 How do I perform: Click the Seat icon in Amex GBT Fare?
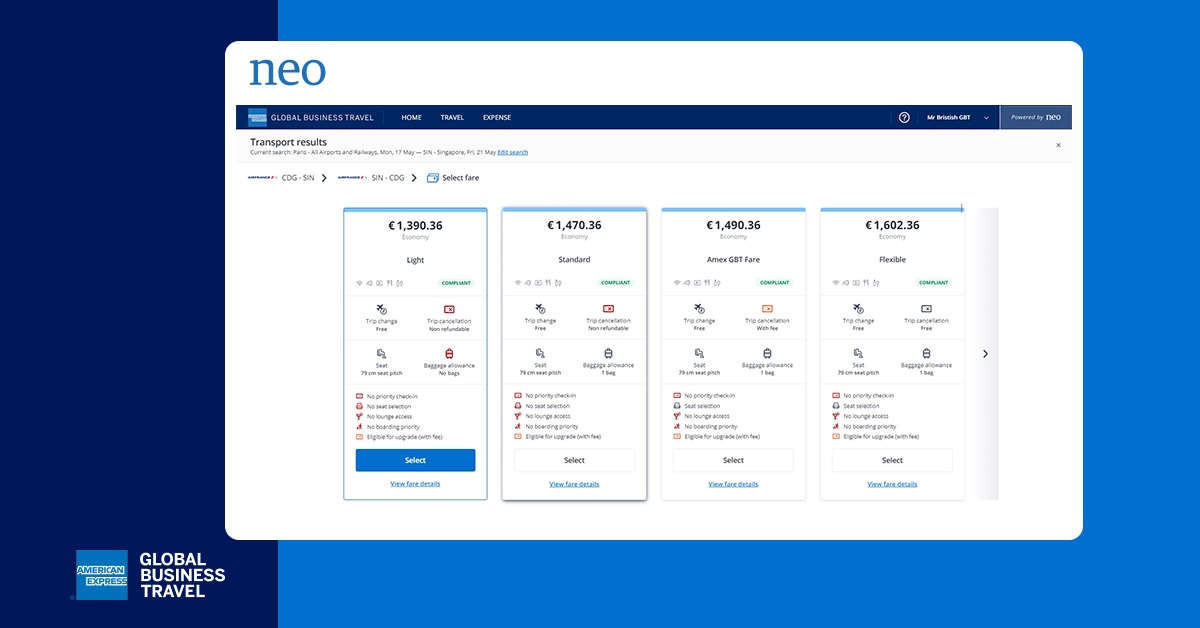699,353
